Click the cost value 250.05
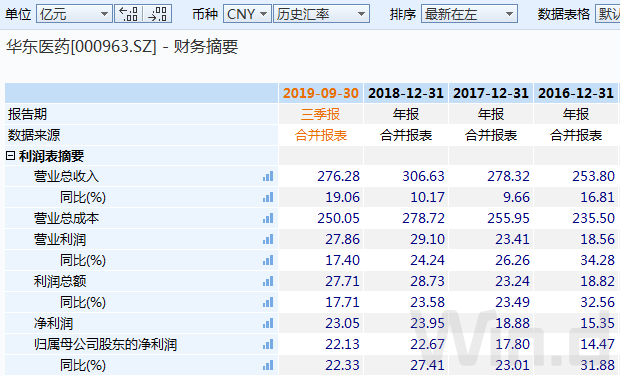Viewport: 620px width, 376px height. point(338,218)
